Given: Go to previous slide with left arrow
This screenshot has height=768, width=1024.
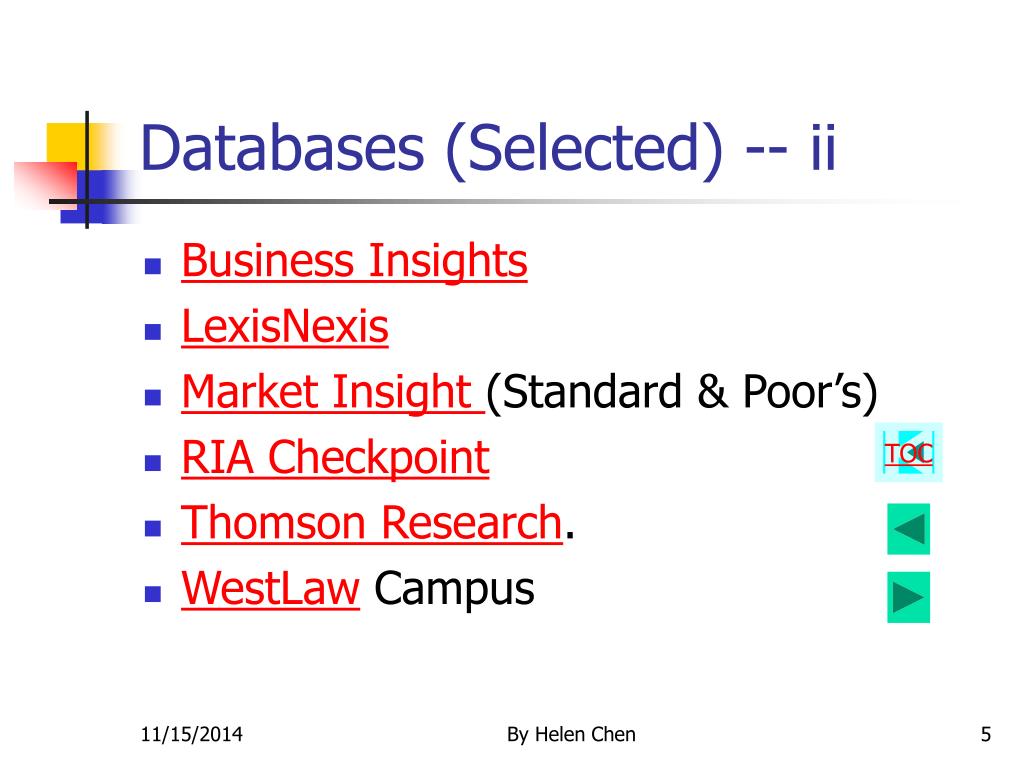Looking at the screenshot, I should 908,529.
